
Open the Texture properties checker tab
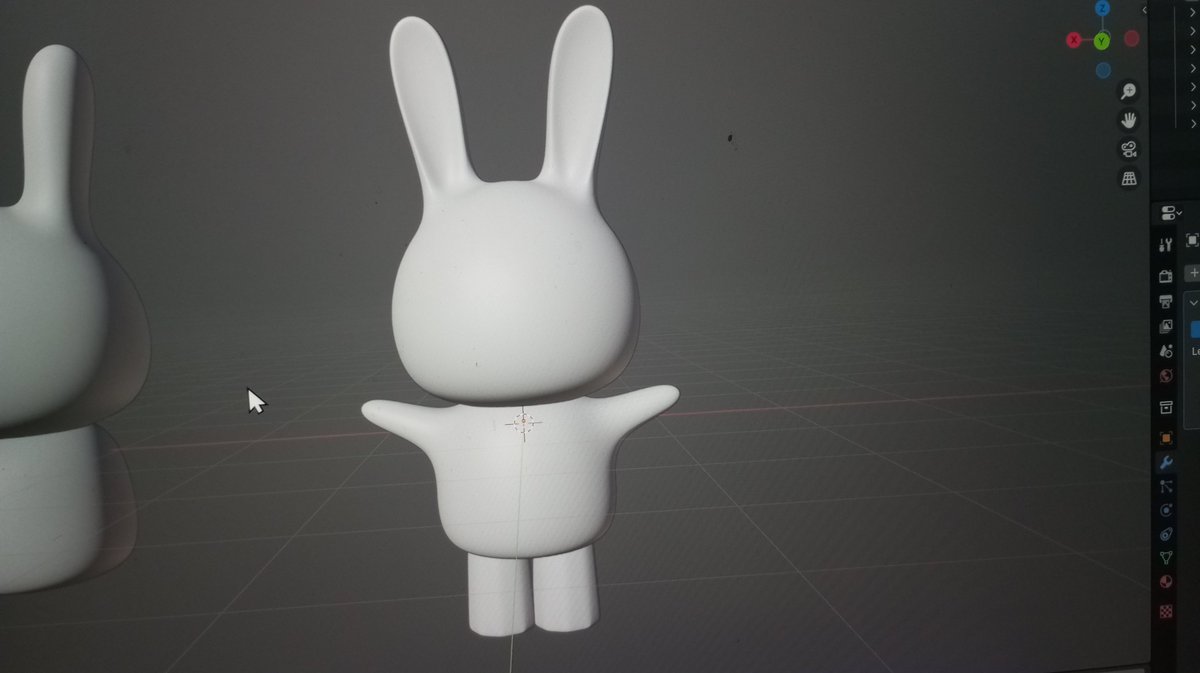[1165, 610]
